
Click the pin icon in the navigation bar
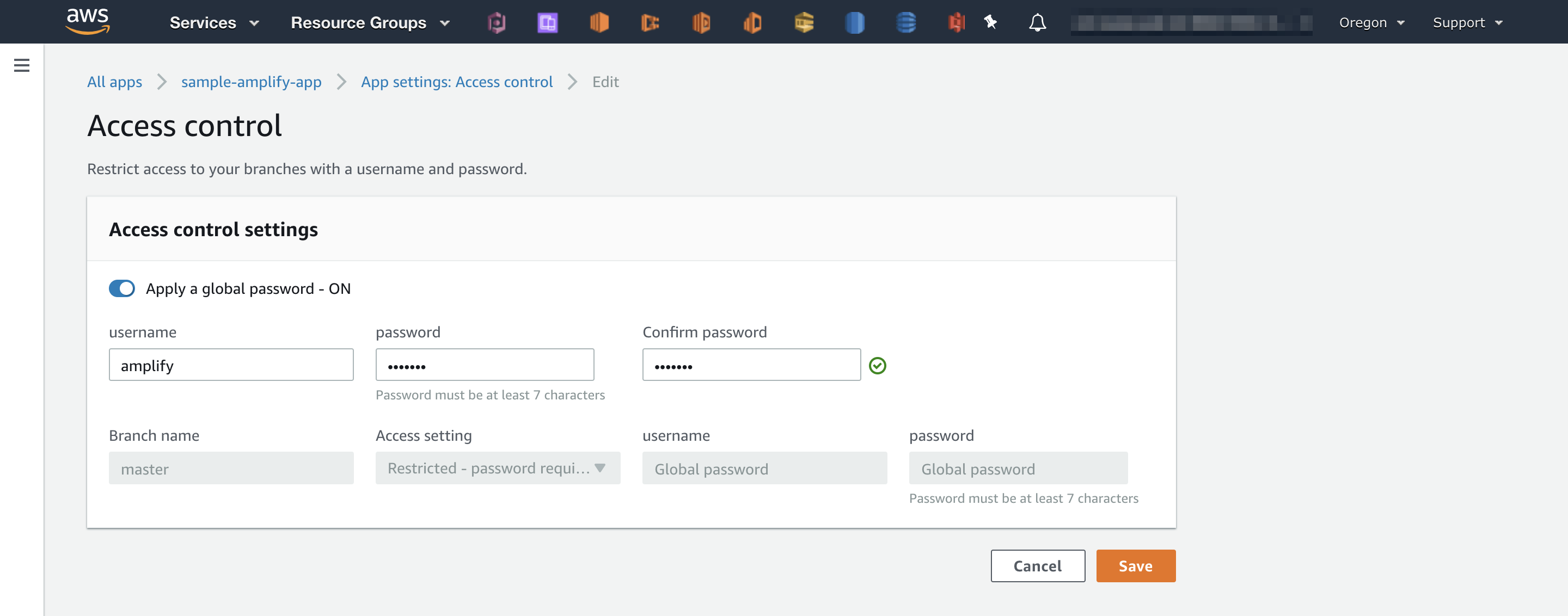[x=990, y=22]
